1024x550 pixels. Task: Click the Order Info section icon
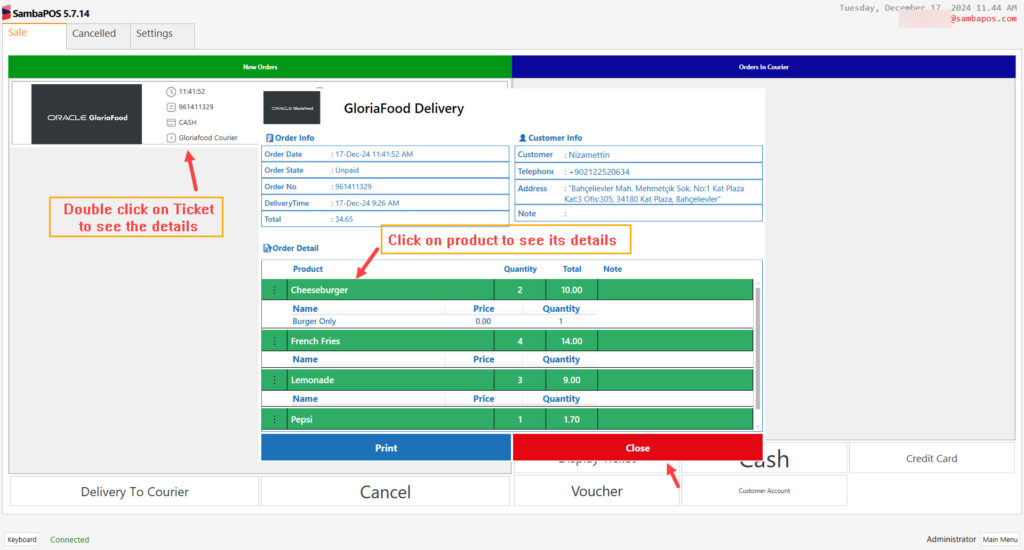(269, 138)
